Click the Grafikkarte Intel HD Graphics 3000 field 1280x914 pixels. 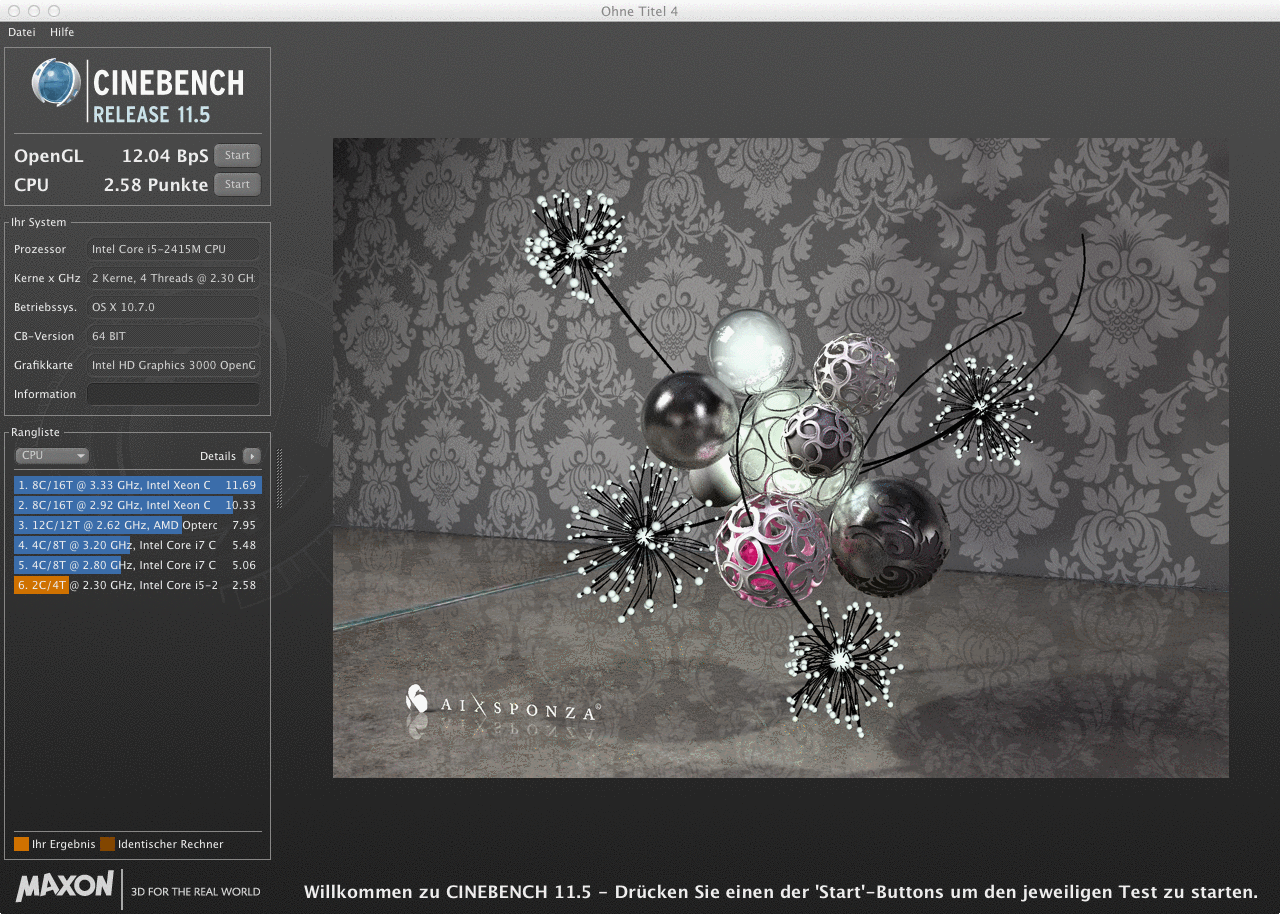pyautogui.click(x=173, y=365)
